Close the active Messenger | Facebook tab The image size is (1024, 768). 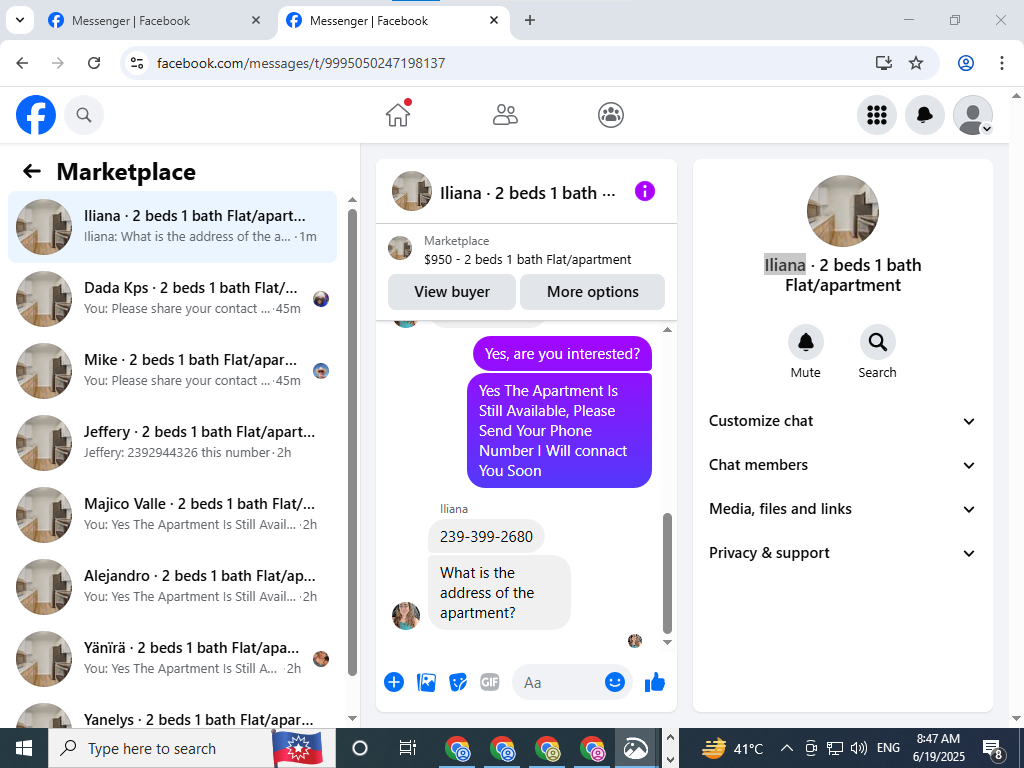point(494,20)
